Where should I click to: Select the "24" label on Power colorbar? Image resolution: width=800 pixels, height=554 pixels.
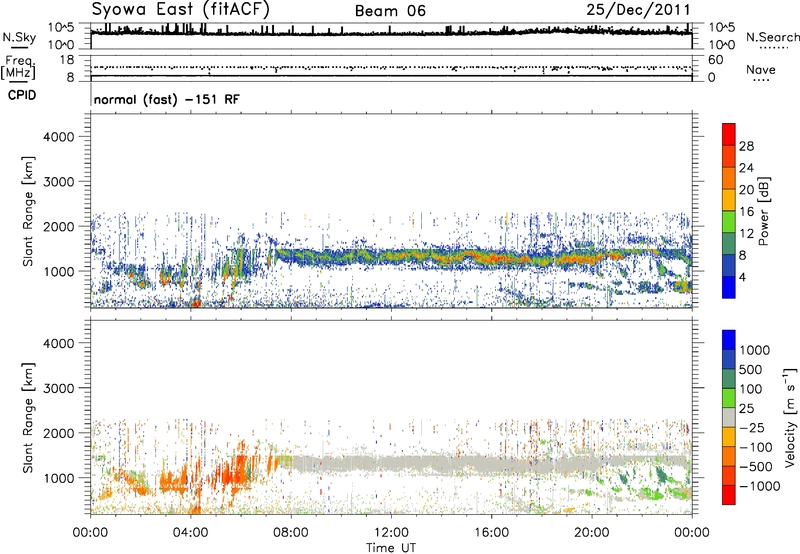coord(746,168)
